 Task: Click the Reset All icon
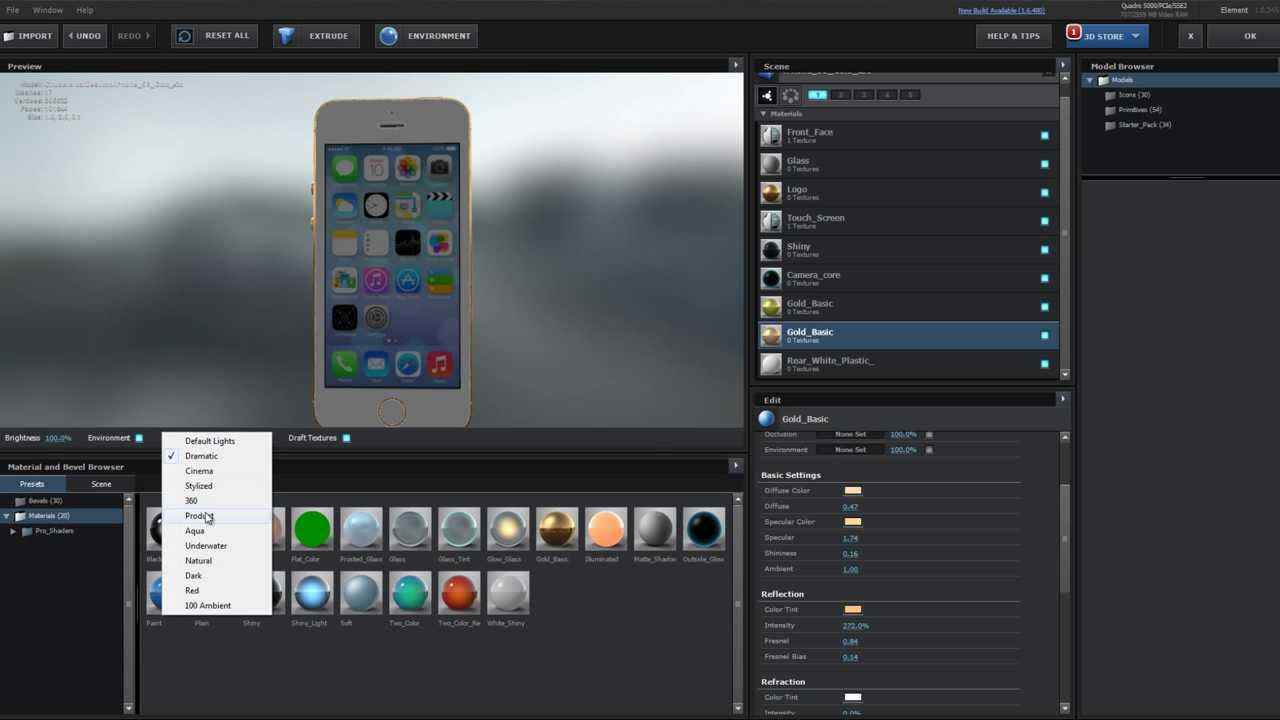point(184,36)
